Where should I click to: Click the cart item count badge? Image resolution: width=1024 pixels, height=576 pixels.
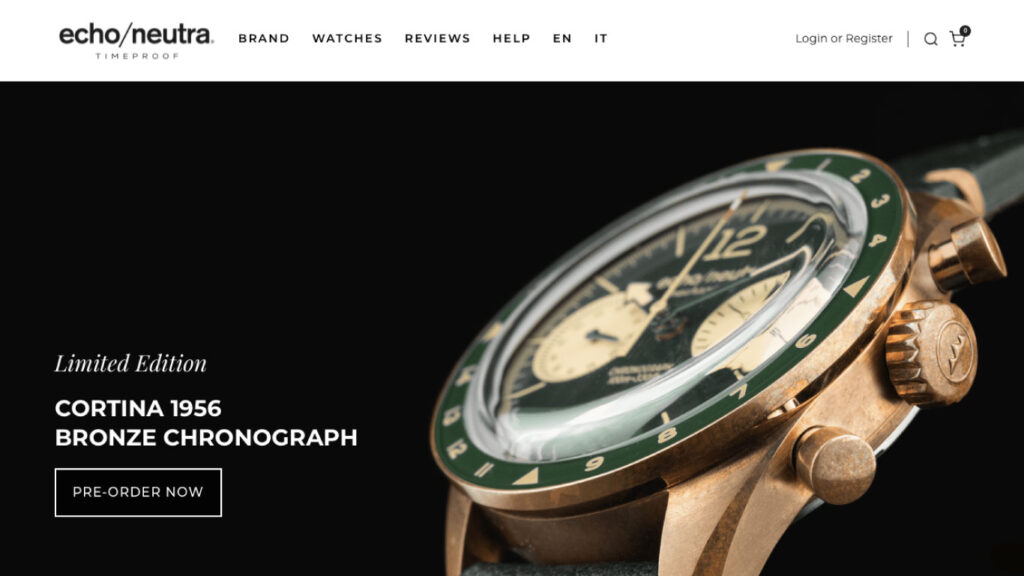(965, 31)
